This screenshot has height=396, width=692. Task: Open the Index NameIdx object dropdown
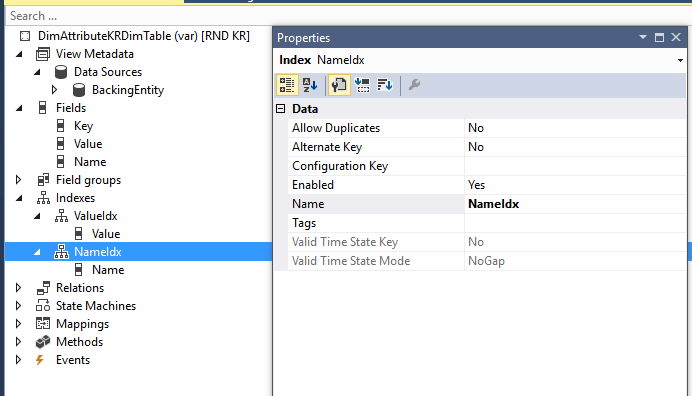[680, 60]
